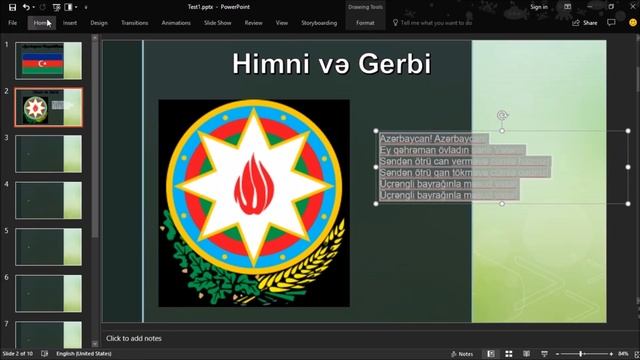Click the layout toggle icon in Quick Access Toolbar
This screenshot has width=640, height=360.
click(68, 7)
